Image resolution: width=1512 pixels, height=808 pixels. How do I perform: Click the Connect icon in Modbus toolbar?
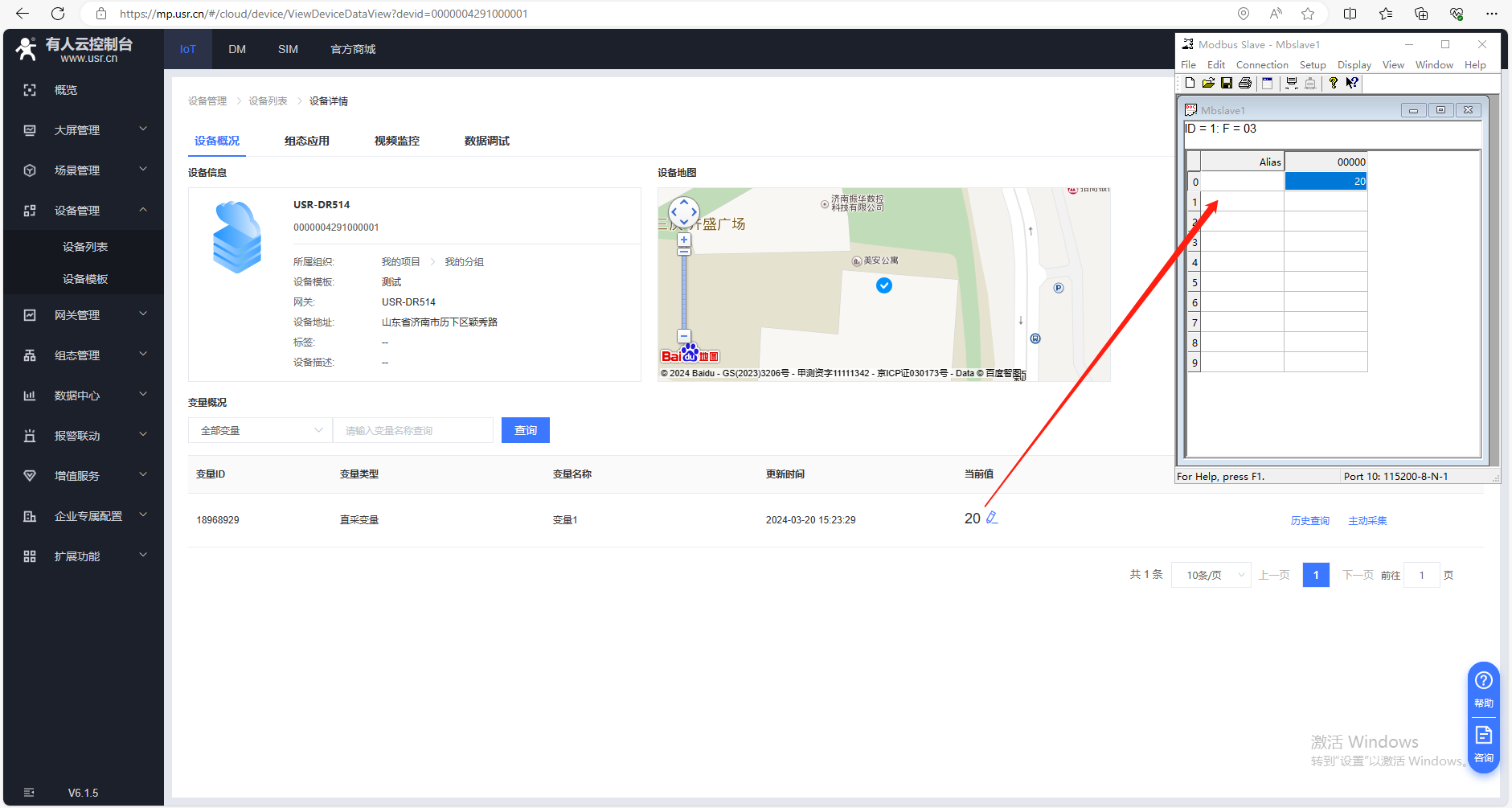1292,83
